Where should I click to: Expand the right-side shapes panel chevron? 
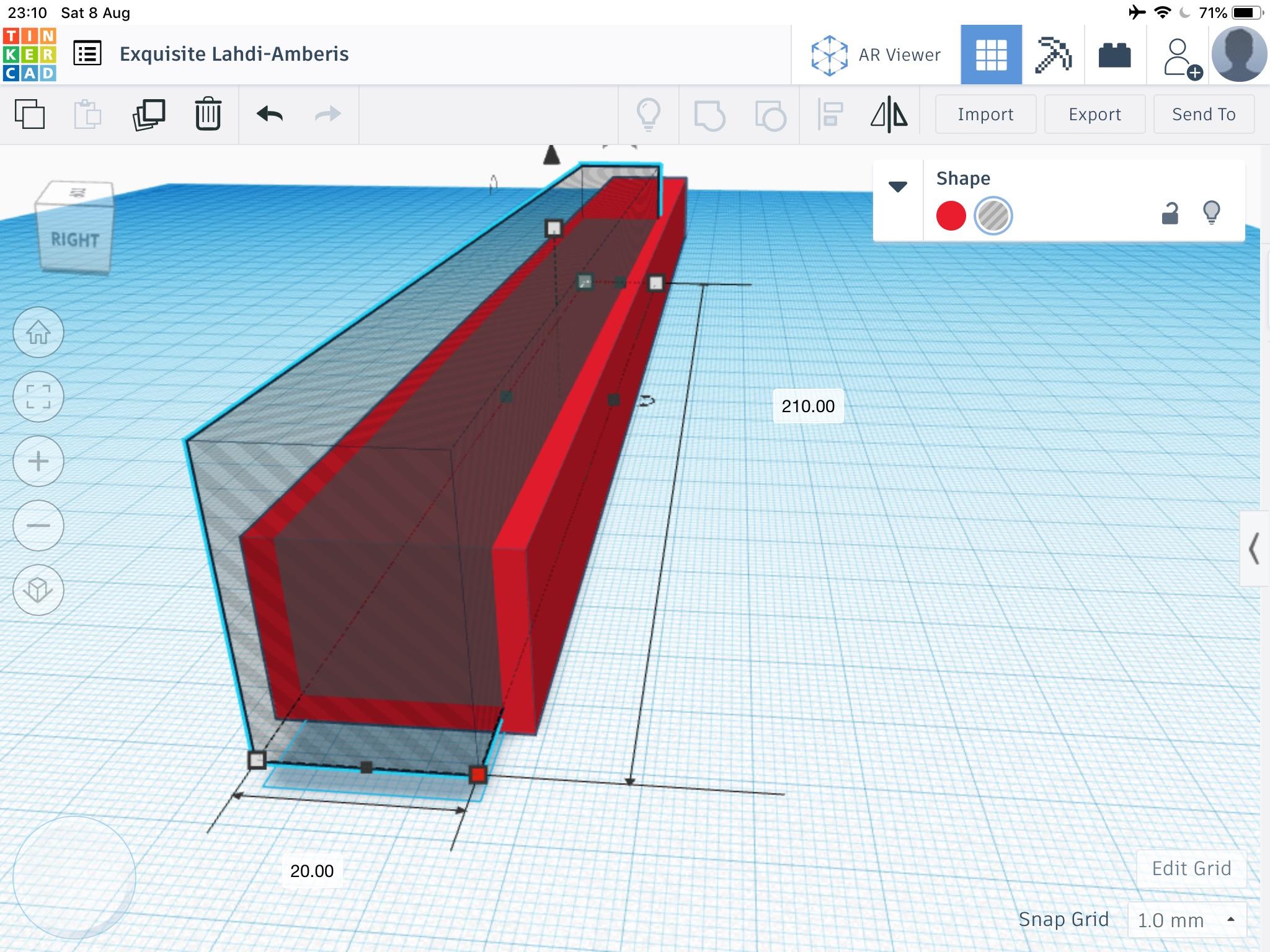coord(1254,549)
